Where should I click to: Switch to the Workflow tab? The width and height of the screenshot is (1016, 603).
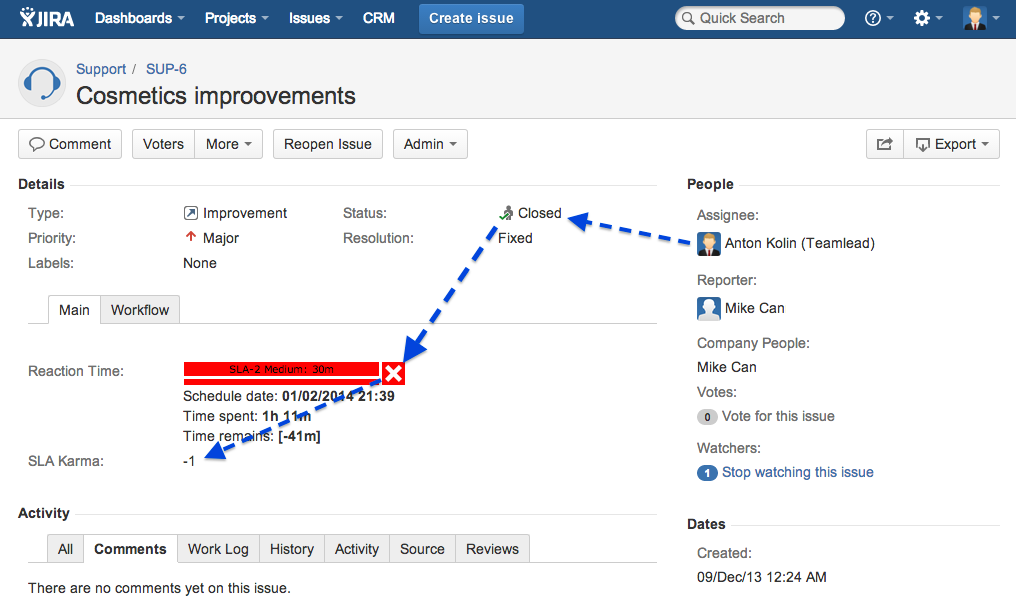[140, 310]
